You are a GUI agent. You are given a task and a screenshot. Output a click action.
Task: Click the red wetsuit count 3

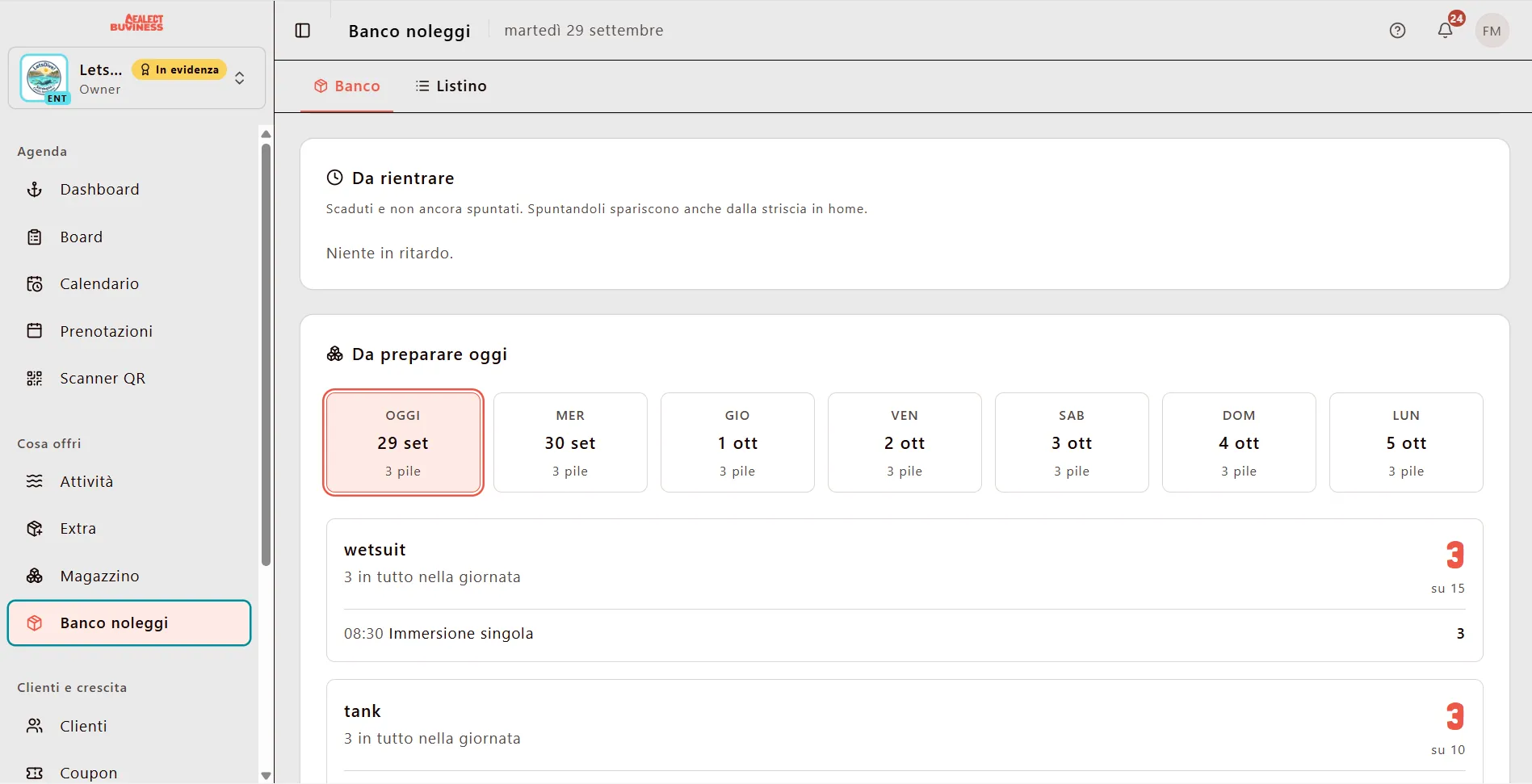point(1455,555)
